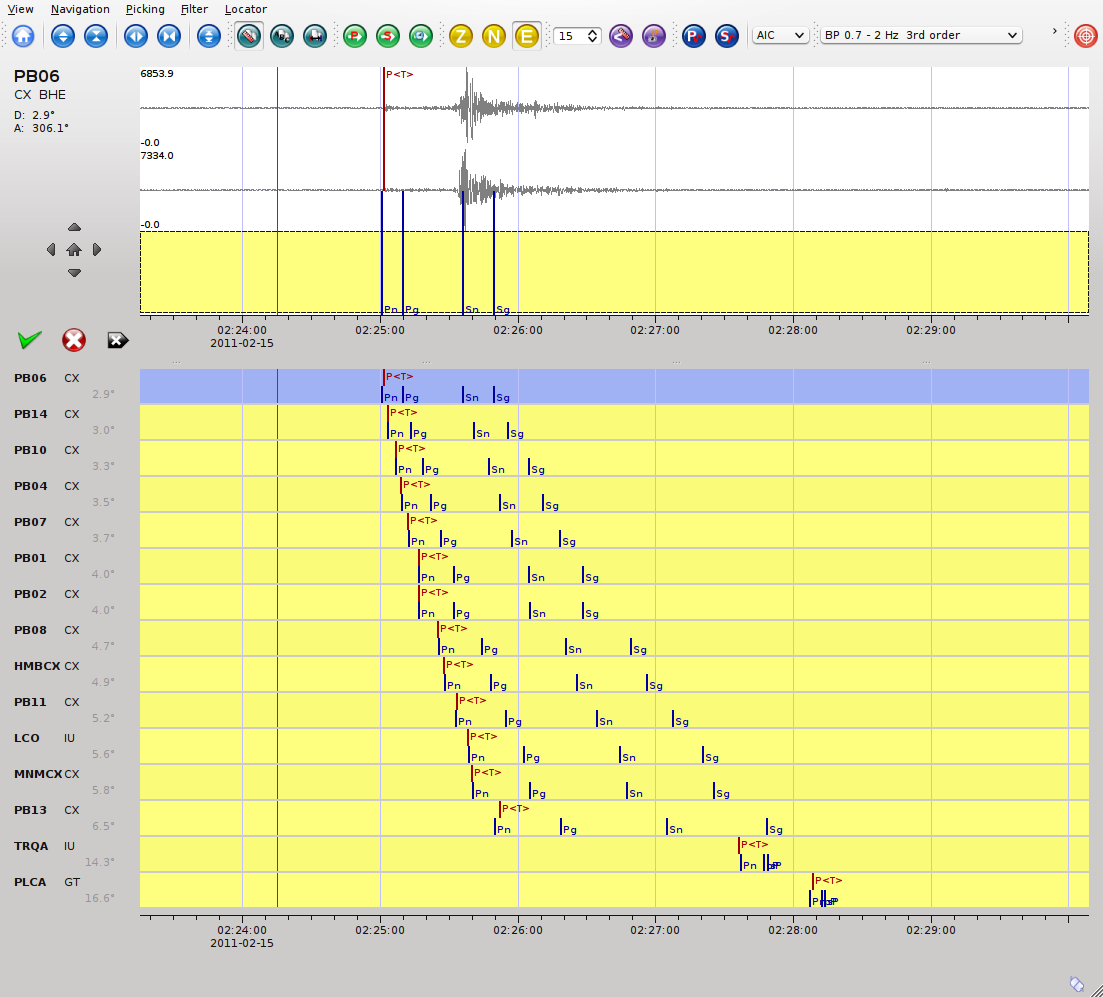The image size is (1103, 997).
Task: Open the BP 0.7 - 2 Hz filter dropdown
Action: point(920,35)
